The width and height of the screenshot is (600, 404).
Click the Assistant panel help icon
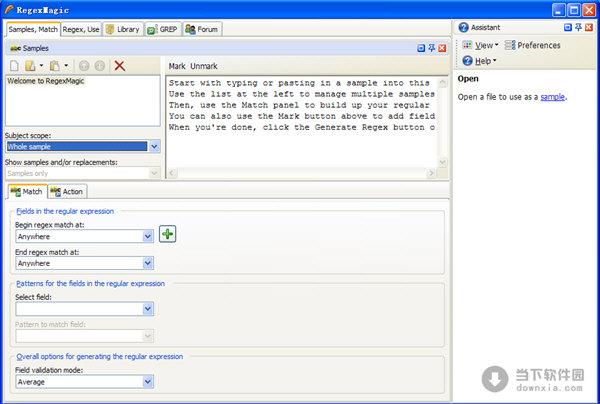463,27
